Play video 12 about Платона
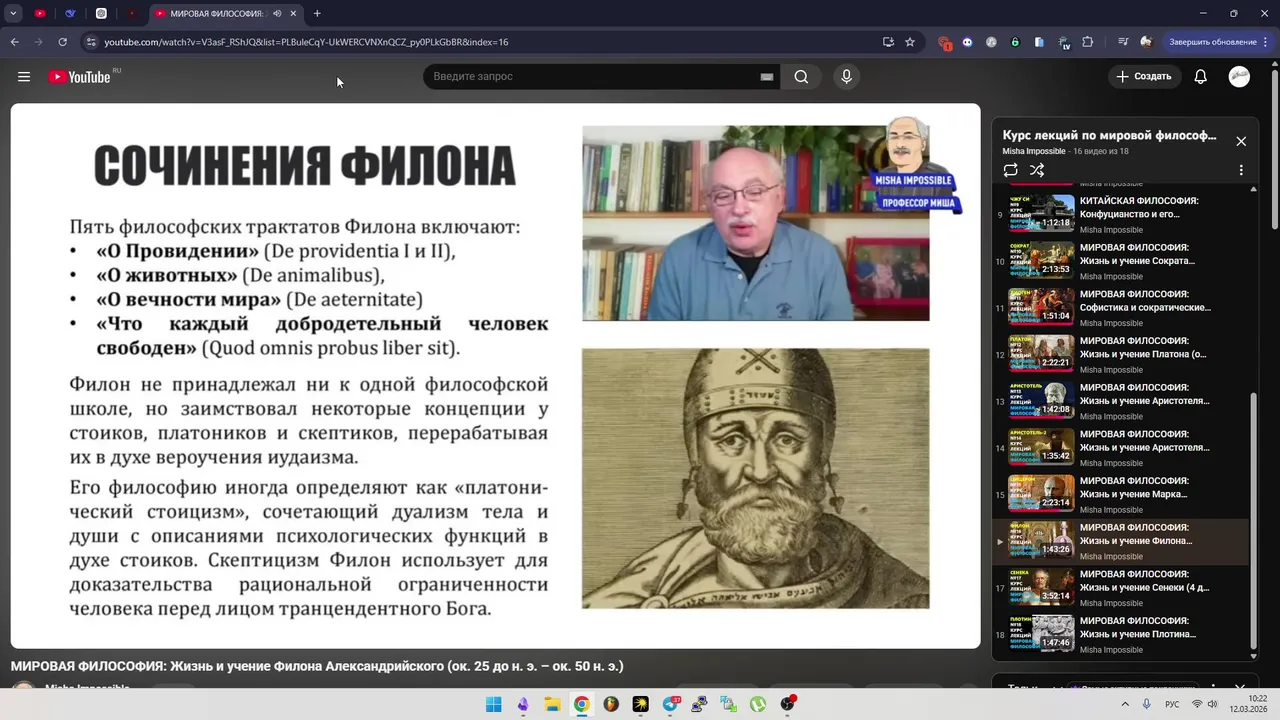Screen dimensions: 1280x720 1120,354
